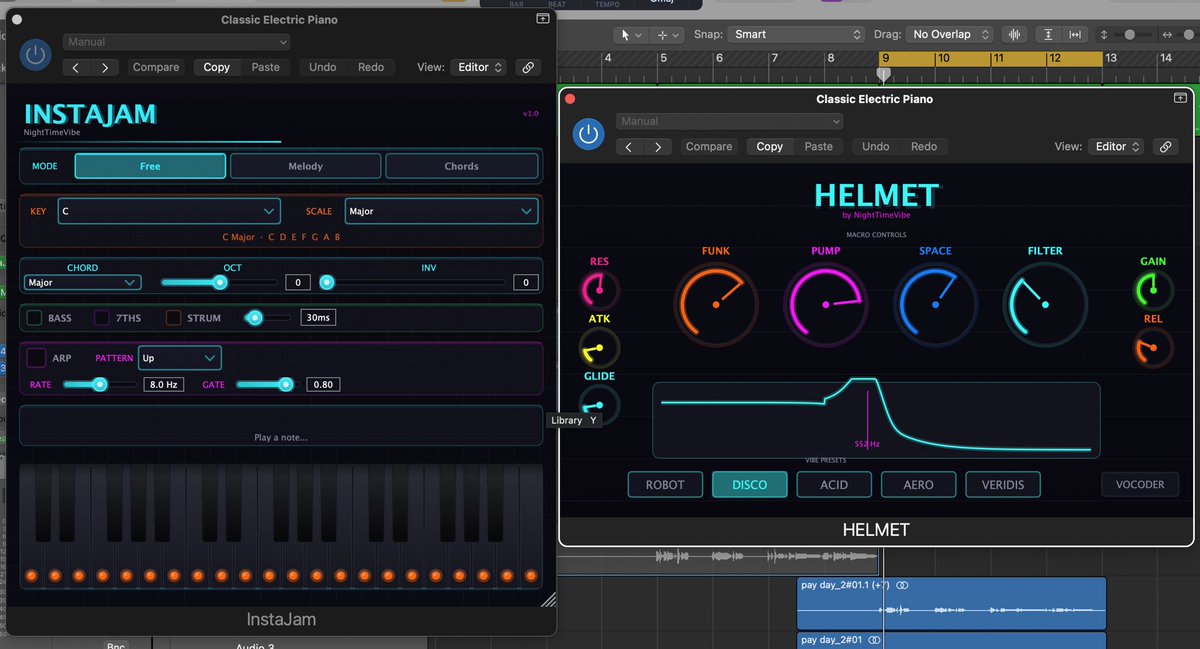Image resolution: width=1200 pixels, height=649 pixels.
Task: Open the Manual preset dropdown in HELMET
Action: [x=730, y=121]
